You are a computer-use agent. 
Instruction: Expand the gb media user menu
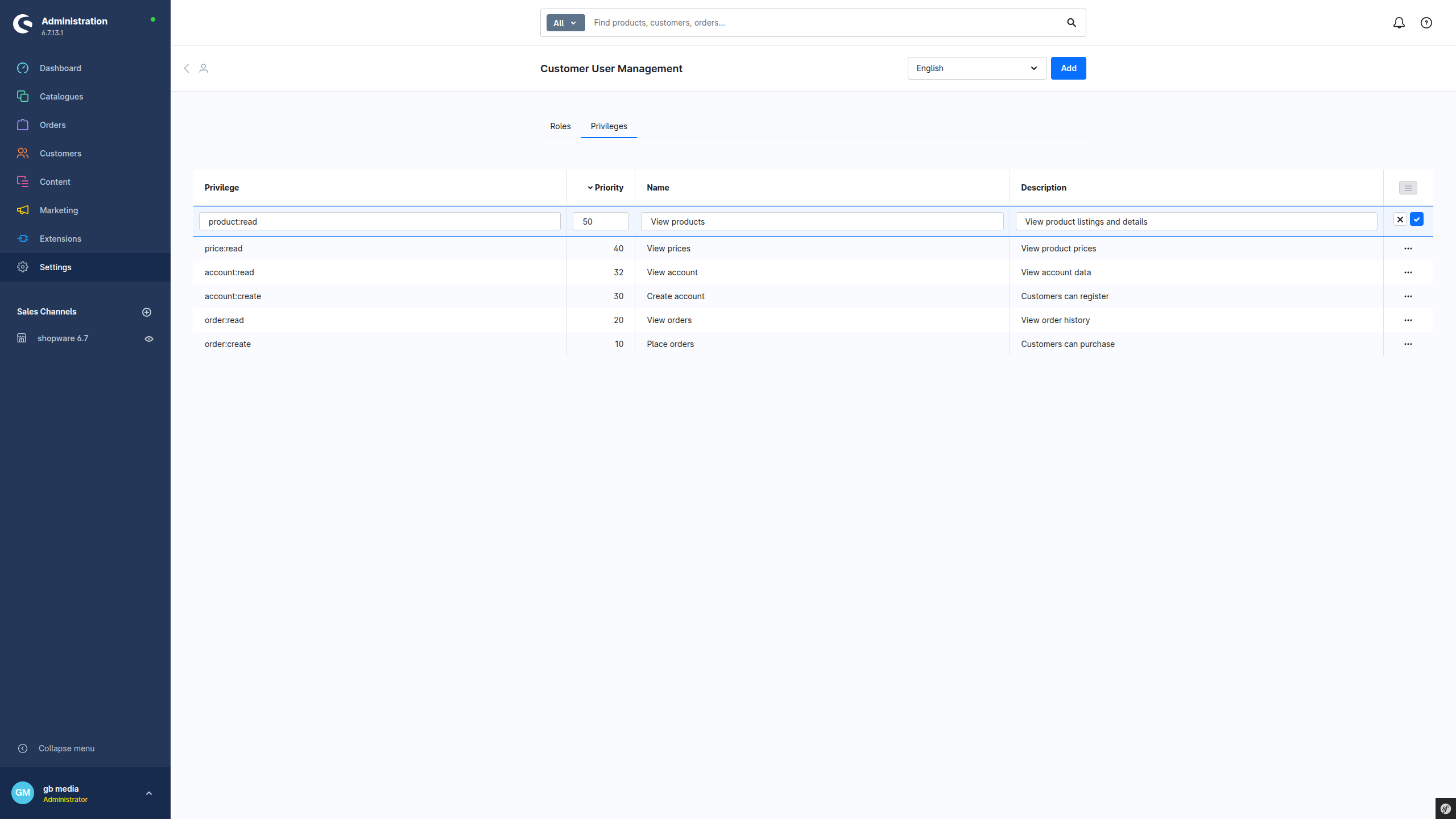(x=149, y=793)
